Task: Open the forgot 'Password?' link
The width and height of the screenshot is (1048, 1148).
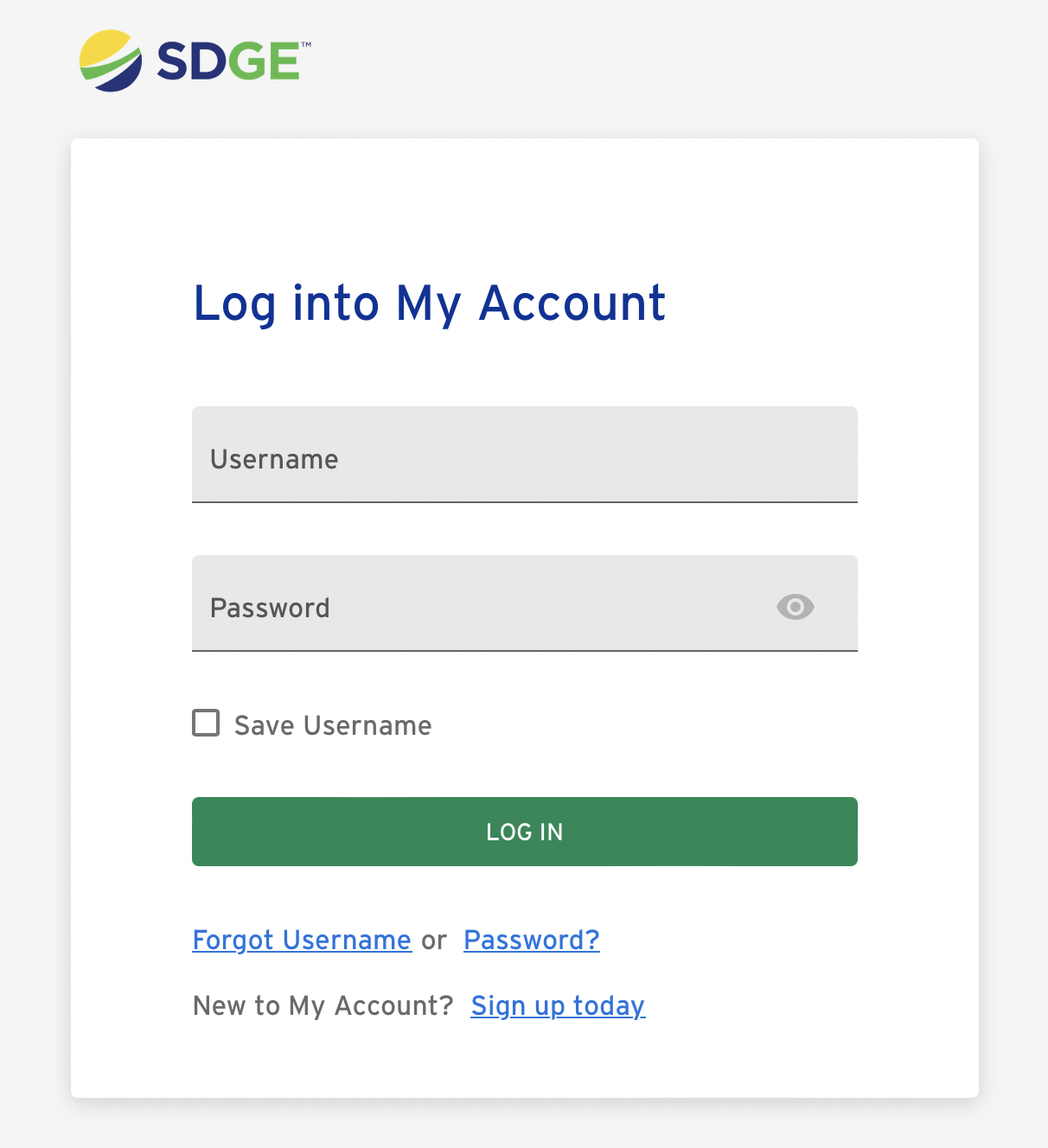Action: coord(532,940)
